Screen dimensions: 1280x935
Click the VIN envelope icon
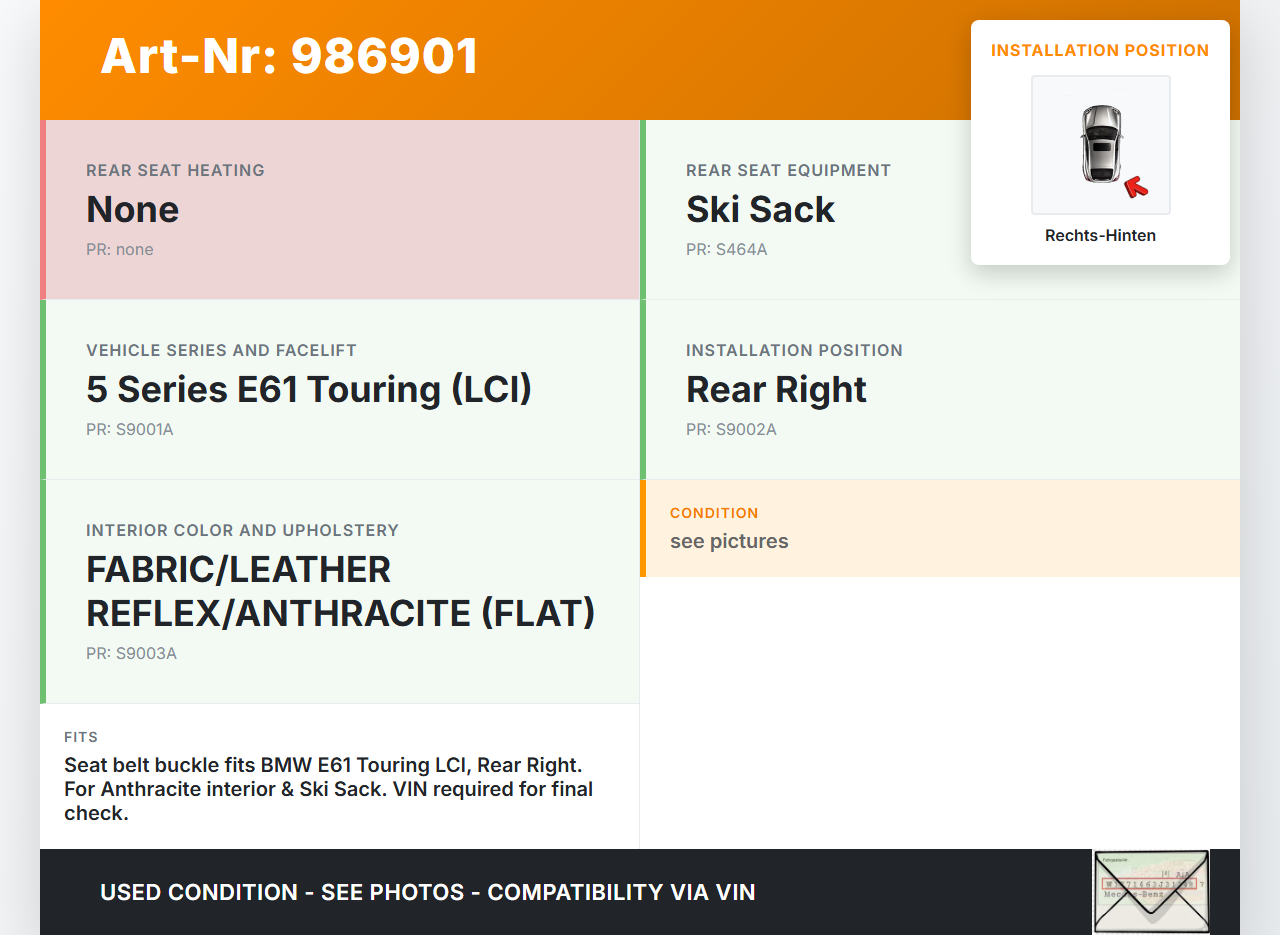click(1150, 891)
